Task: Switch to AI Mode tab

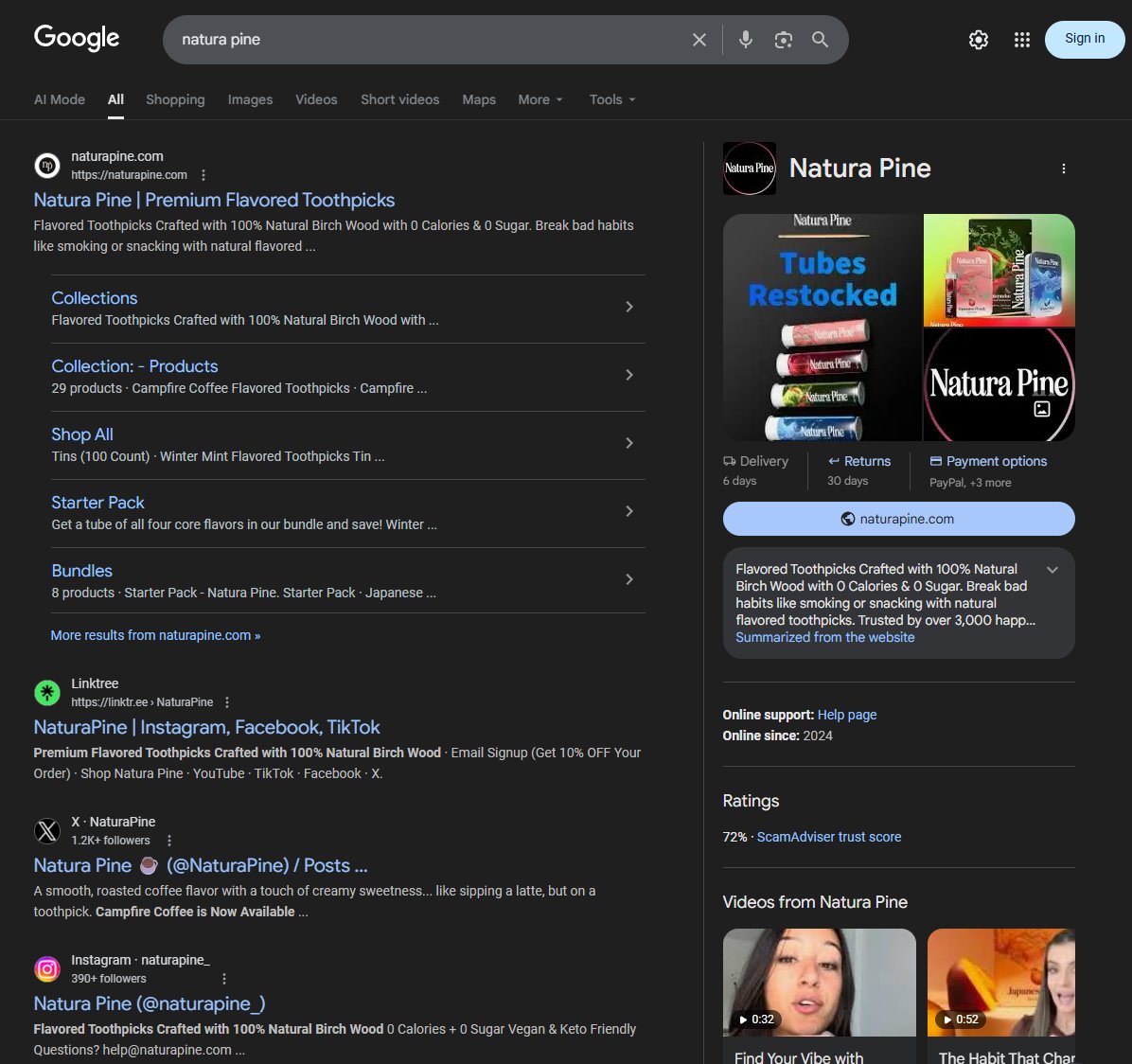Action: pos(60,99)
